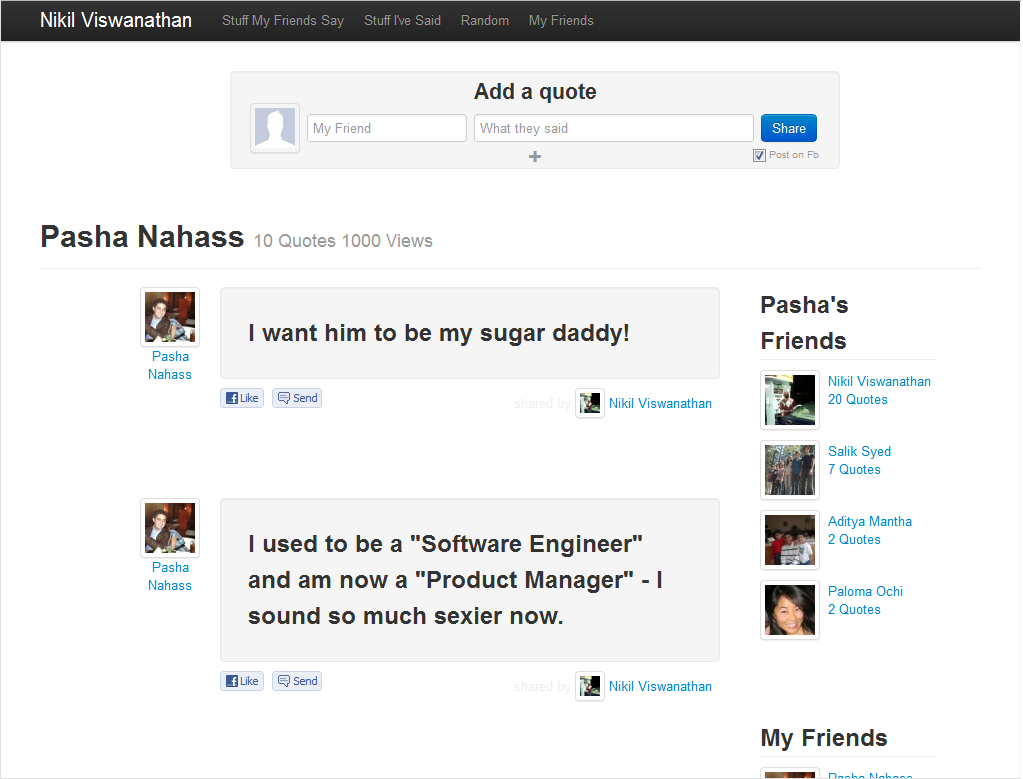The height and width of the screenshot is (779, 1023).
Task: Send the Software Engineer quote
Action: 297,681
